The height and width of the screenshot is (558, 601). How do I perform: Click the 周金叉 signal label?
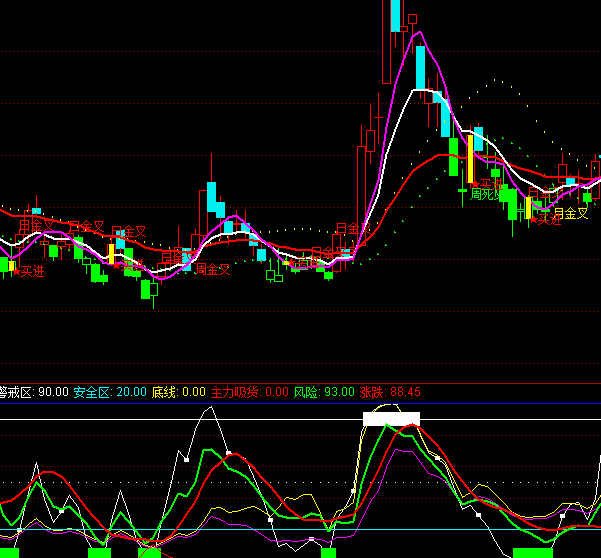(213, 268)
